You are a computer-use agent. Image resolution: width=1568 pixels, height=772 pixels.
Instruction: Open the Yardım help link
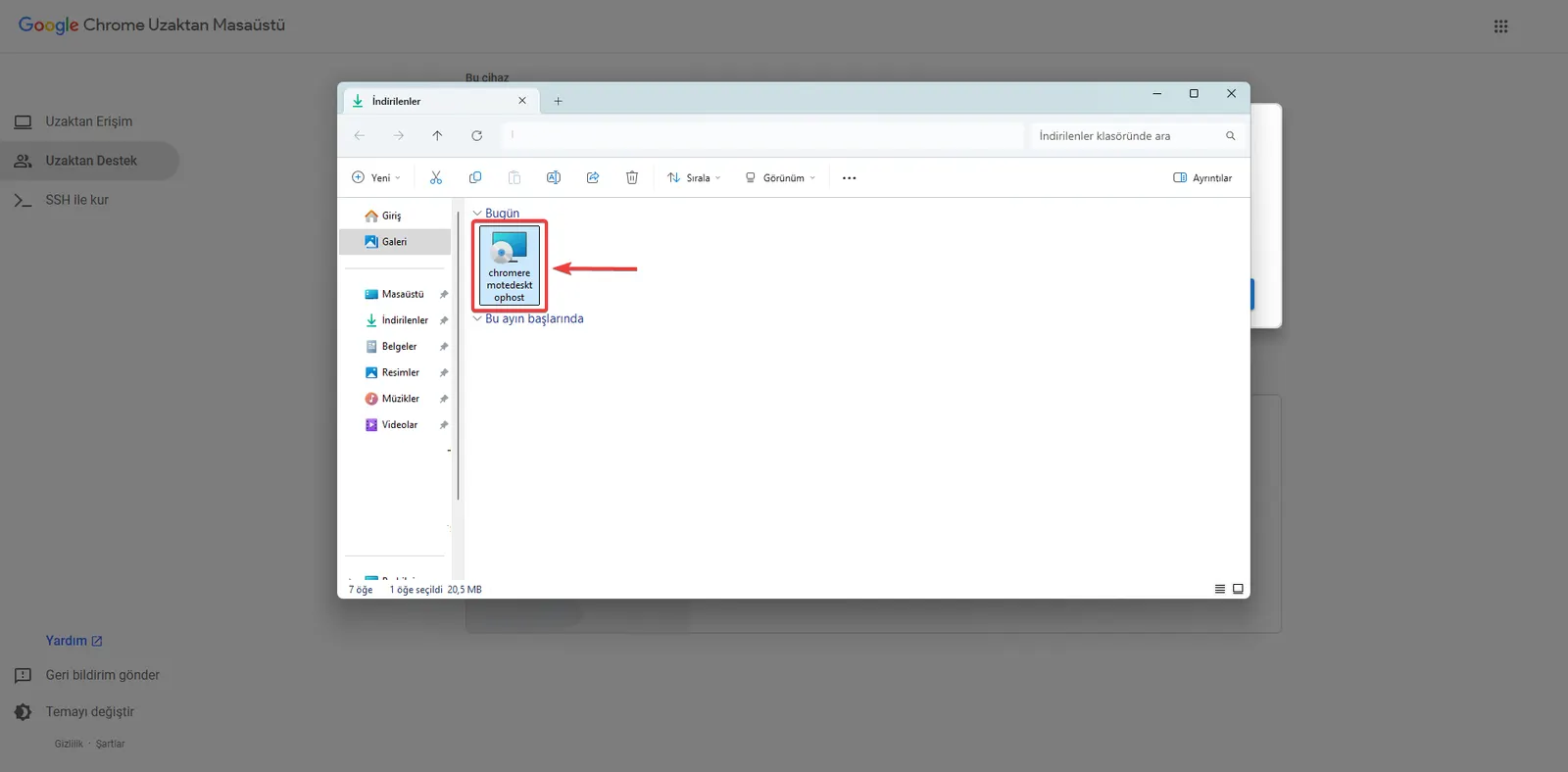tap(73, 641)
